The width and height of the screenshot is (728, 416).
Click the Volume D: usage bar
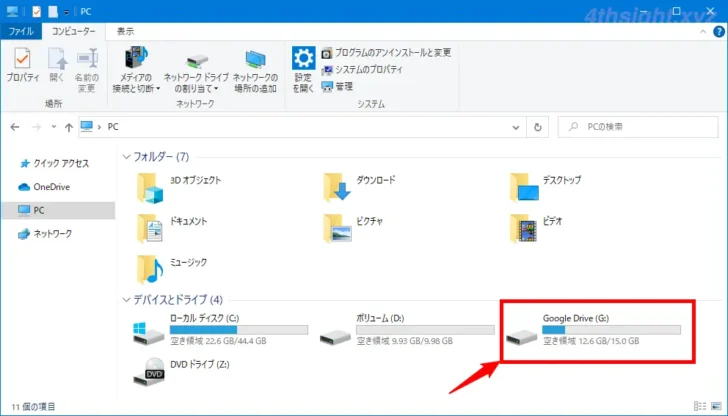pyautogui.click(x=425, y=330)
